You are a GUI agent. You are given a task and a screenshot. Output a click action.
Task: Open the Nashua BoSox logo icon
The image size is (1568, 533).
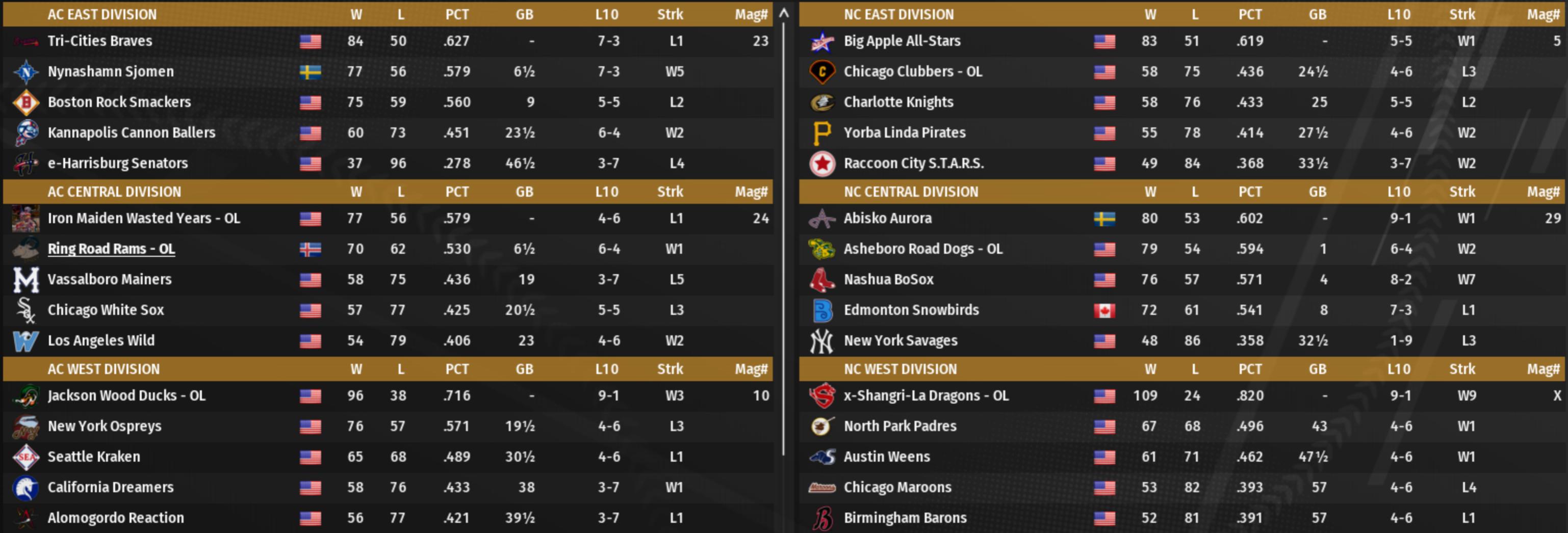pos(822,279)
